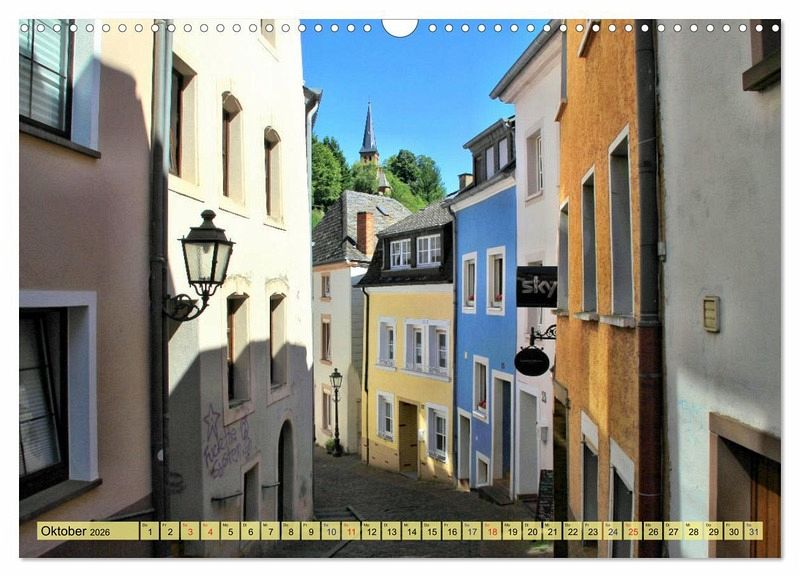Click the day 24 cell

tap(613, 531)
